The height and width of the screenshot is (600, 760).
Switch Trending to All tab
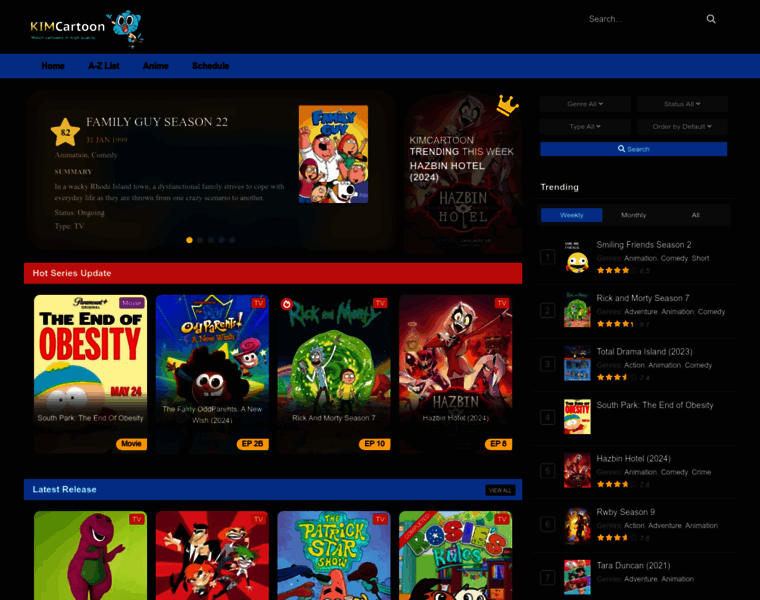point(696,215)
